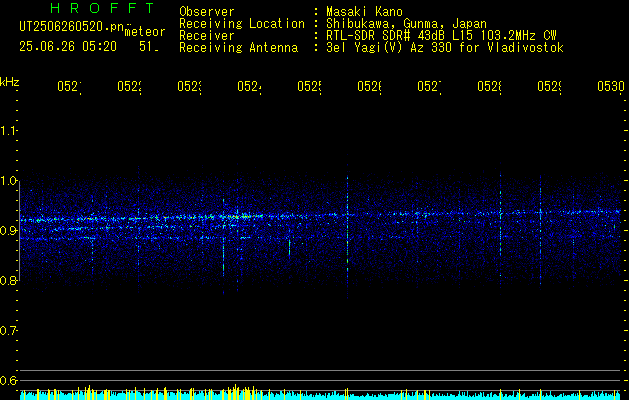This screenshot has width=629, height=400.
Task: Click the 0.7 kHz frequency label
Action: [8, 331]
